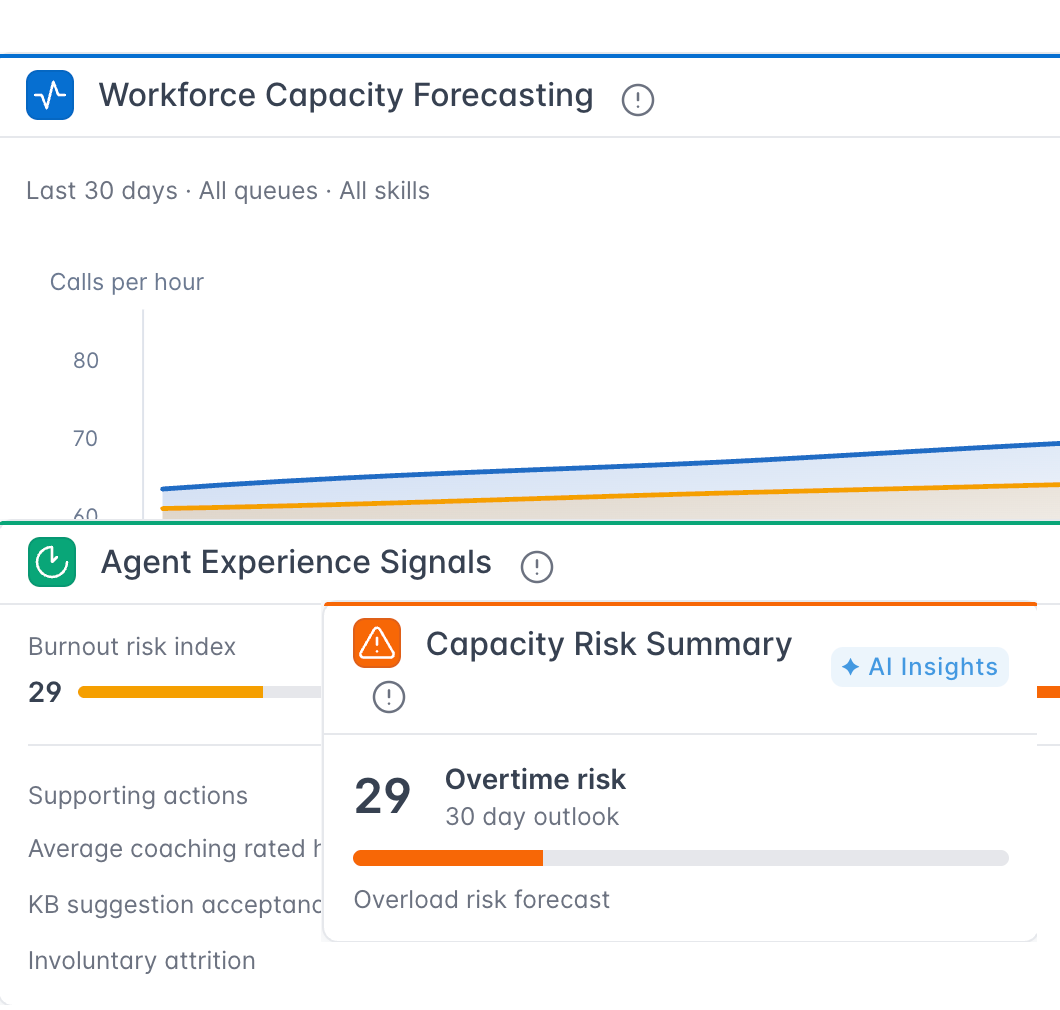
Task: Click the 'Average coaching rated' row
Action: [x=174, y=849]
